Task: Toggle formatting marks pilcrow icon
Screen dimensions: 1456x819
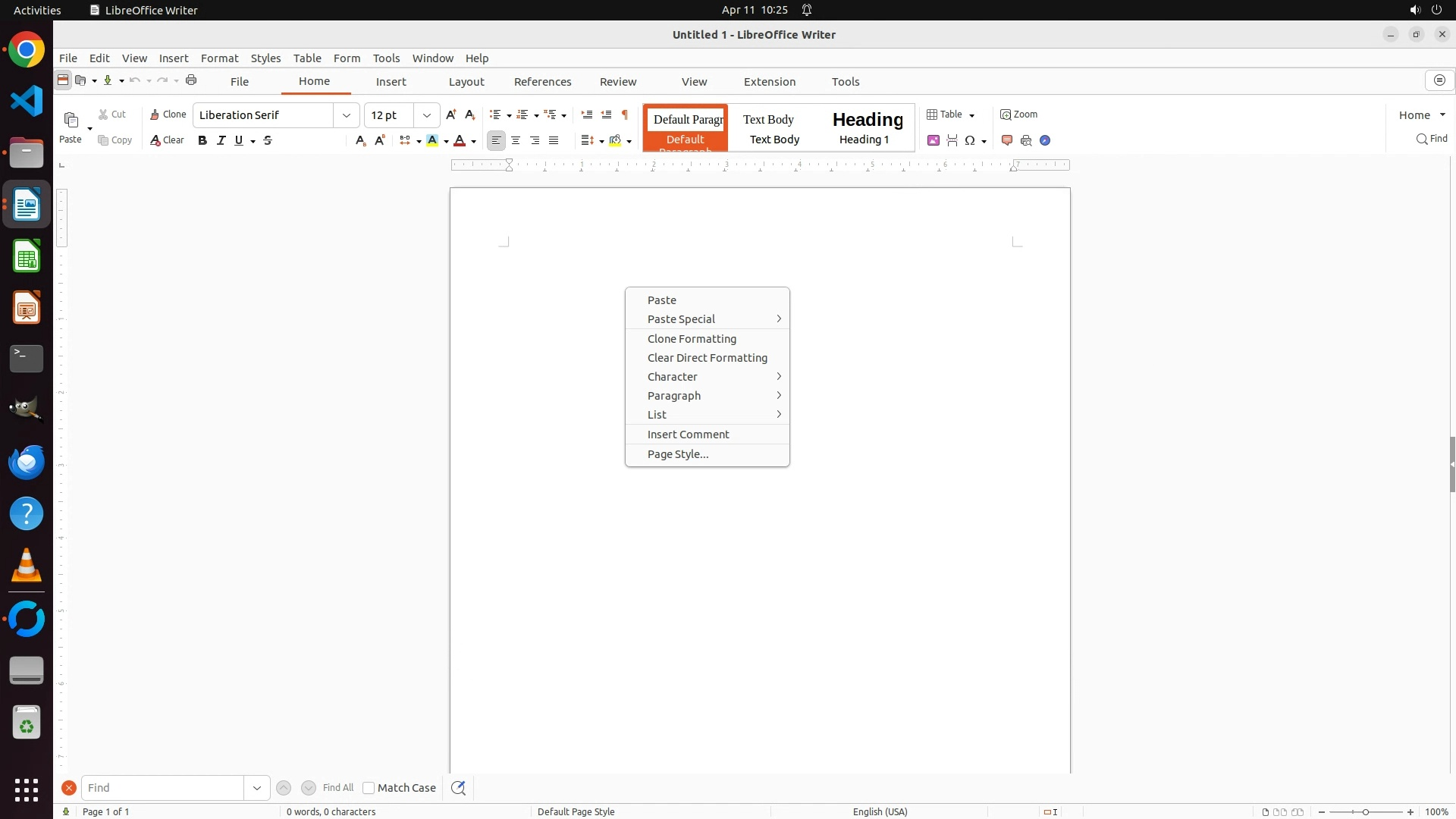Action: pos(625,115)
